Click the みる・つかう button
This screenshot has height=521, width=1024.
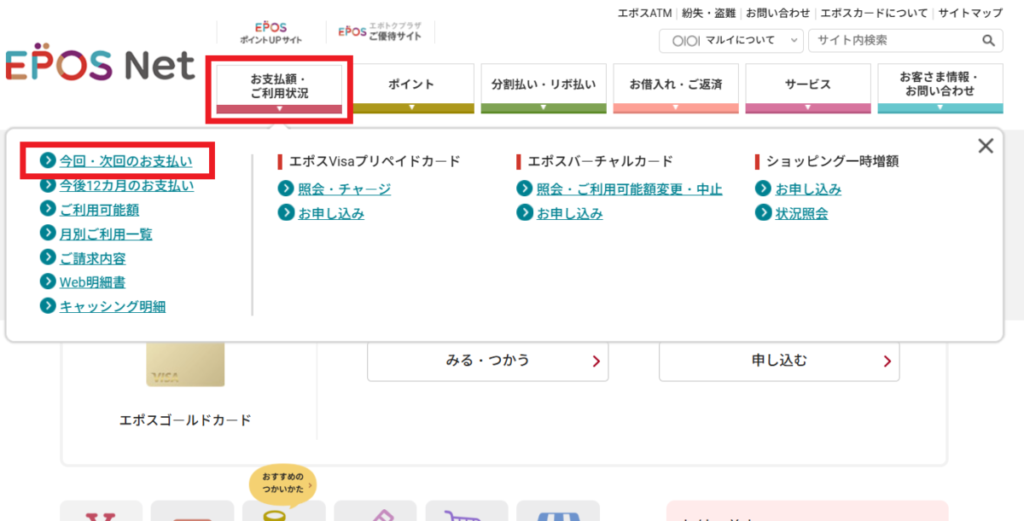[488, 360]
